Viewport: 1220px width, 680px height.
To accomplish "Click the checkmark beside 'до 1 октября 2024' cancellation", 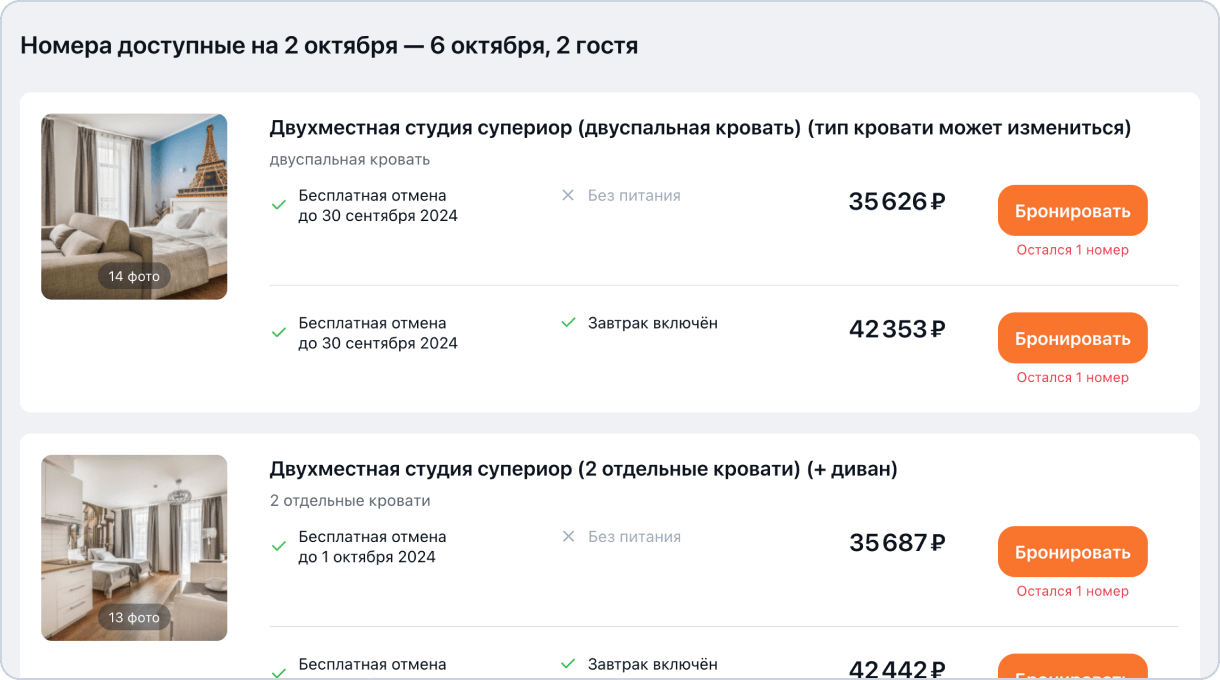I will 279,547.
